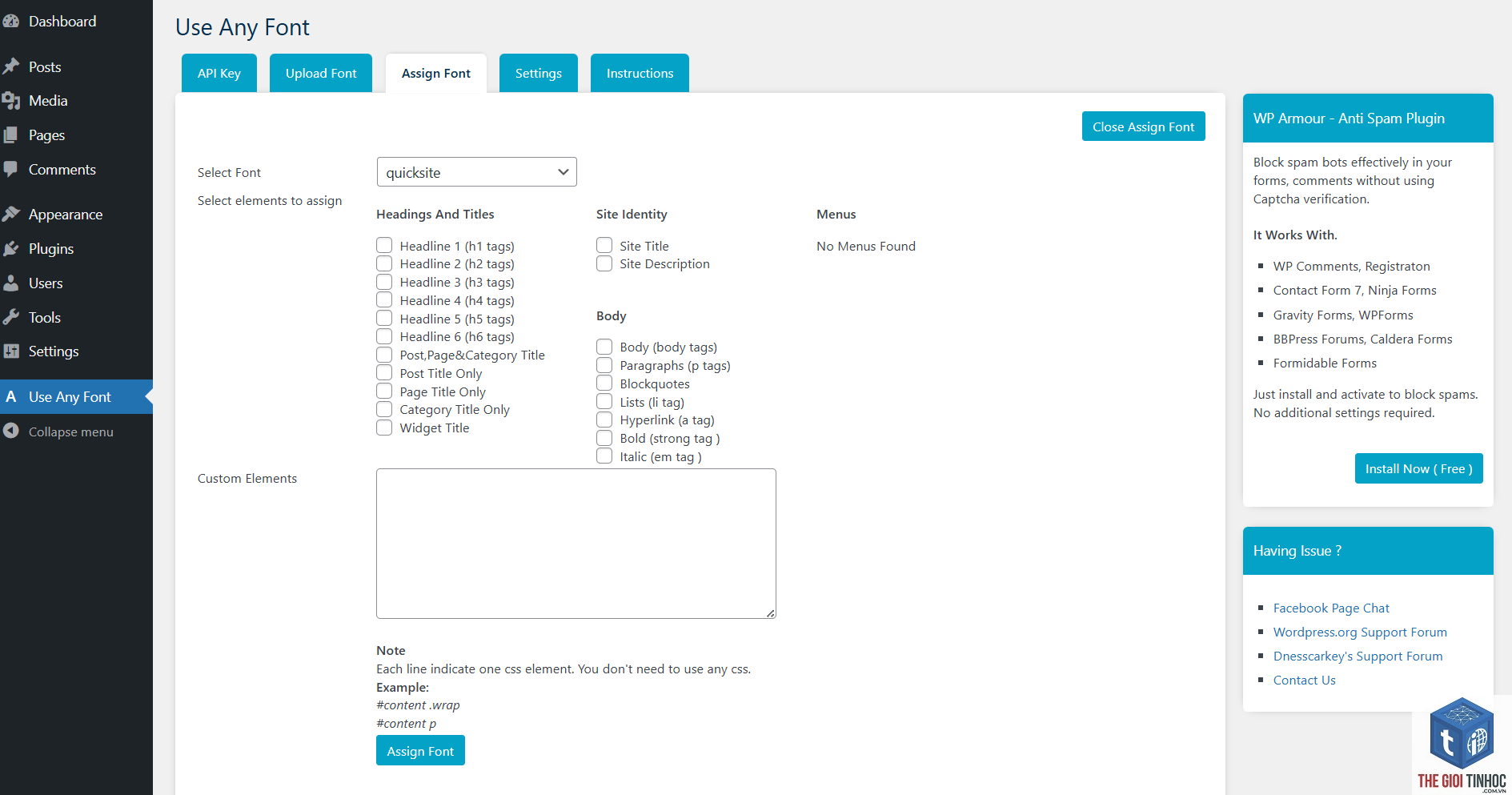Check the Site Title checkbox
Screen dimensions: 1512x795
(604, 245)
